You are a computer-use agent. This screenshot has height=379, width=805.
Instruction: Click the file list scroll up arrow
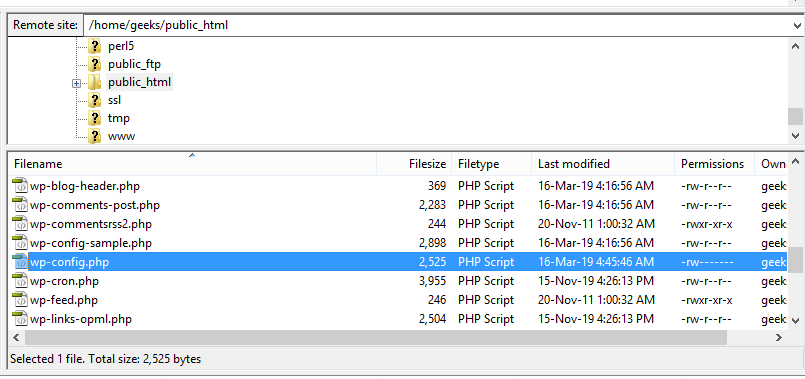click(796, 162)
